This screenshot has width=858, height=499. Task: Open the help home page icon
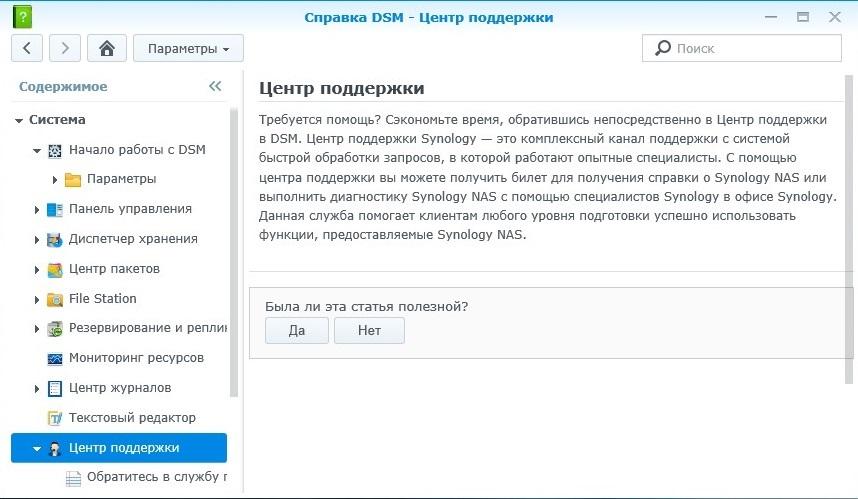(x=107, y=48)
